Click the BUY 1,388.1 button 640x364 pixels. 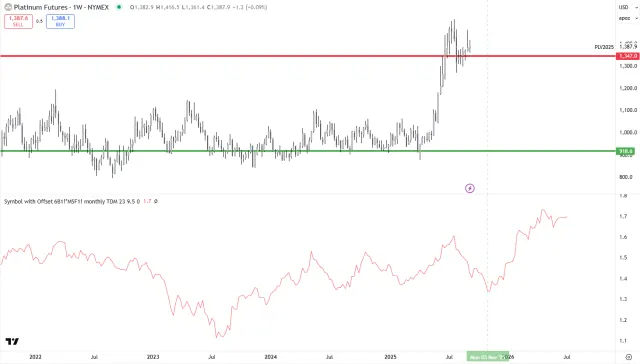click(60, 21)
